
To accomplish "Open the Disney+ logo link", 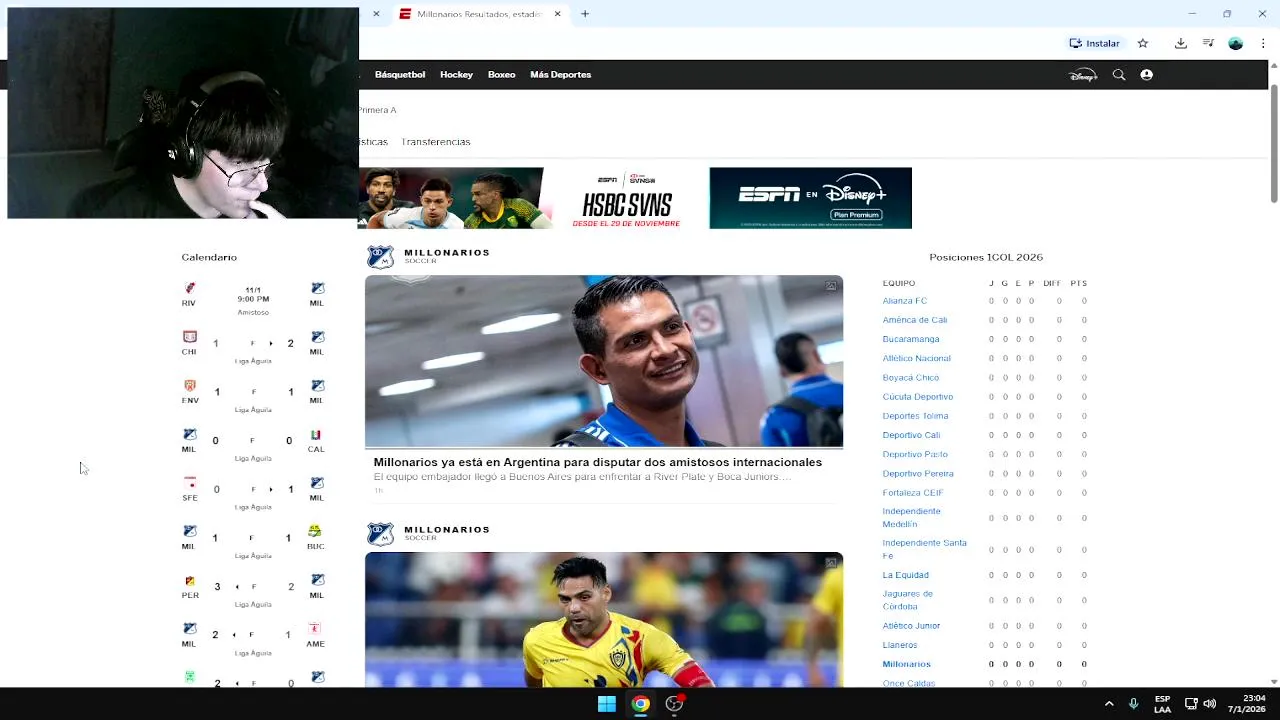I will point(1083,75).
